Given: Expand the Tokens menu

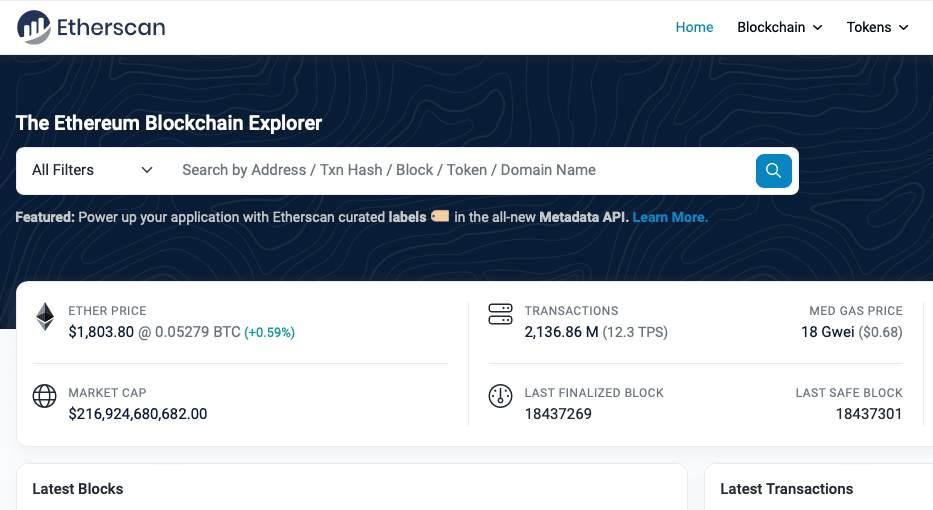Looking at the screenshot, I should click(878, 27).
